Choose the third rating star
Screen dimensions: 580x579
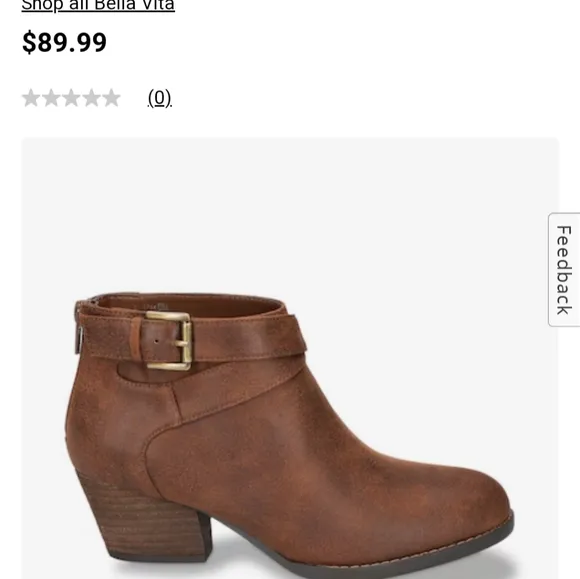71,98
